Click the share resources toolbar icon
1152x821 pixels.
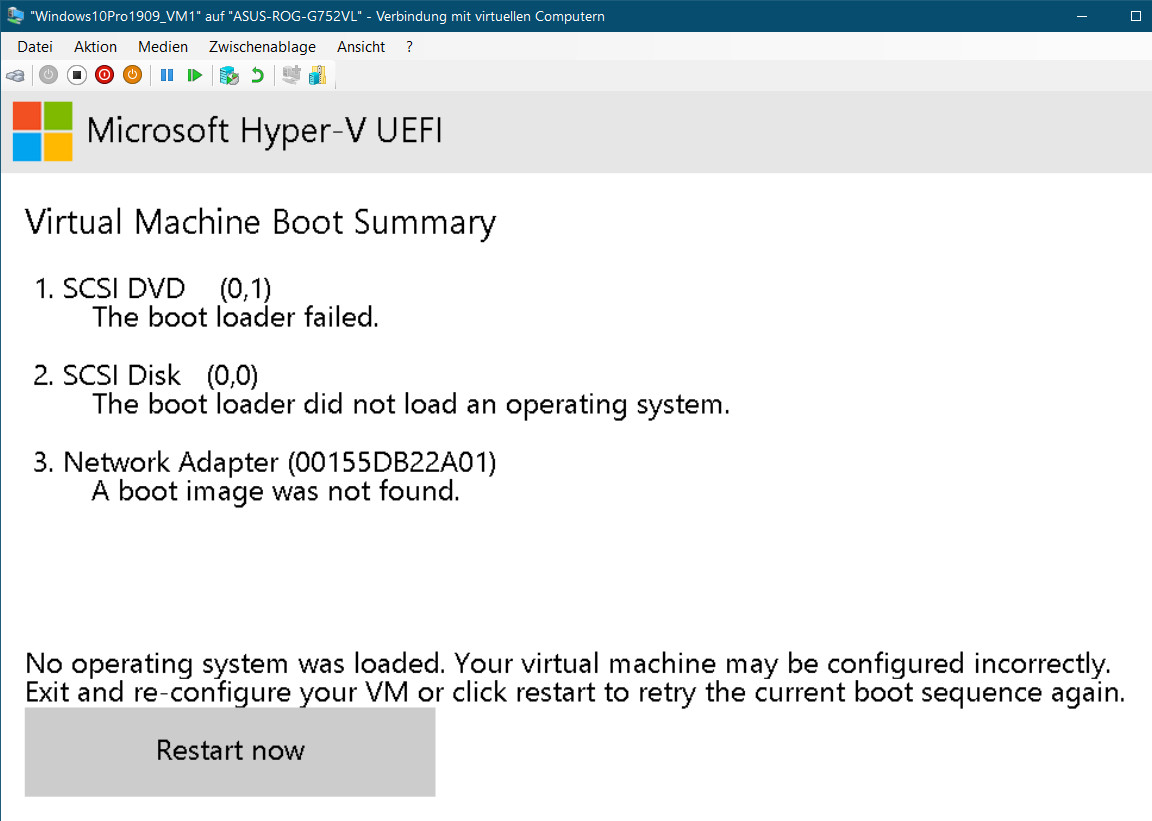tap(318, 75)
